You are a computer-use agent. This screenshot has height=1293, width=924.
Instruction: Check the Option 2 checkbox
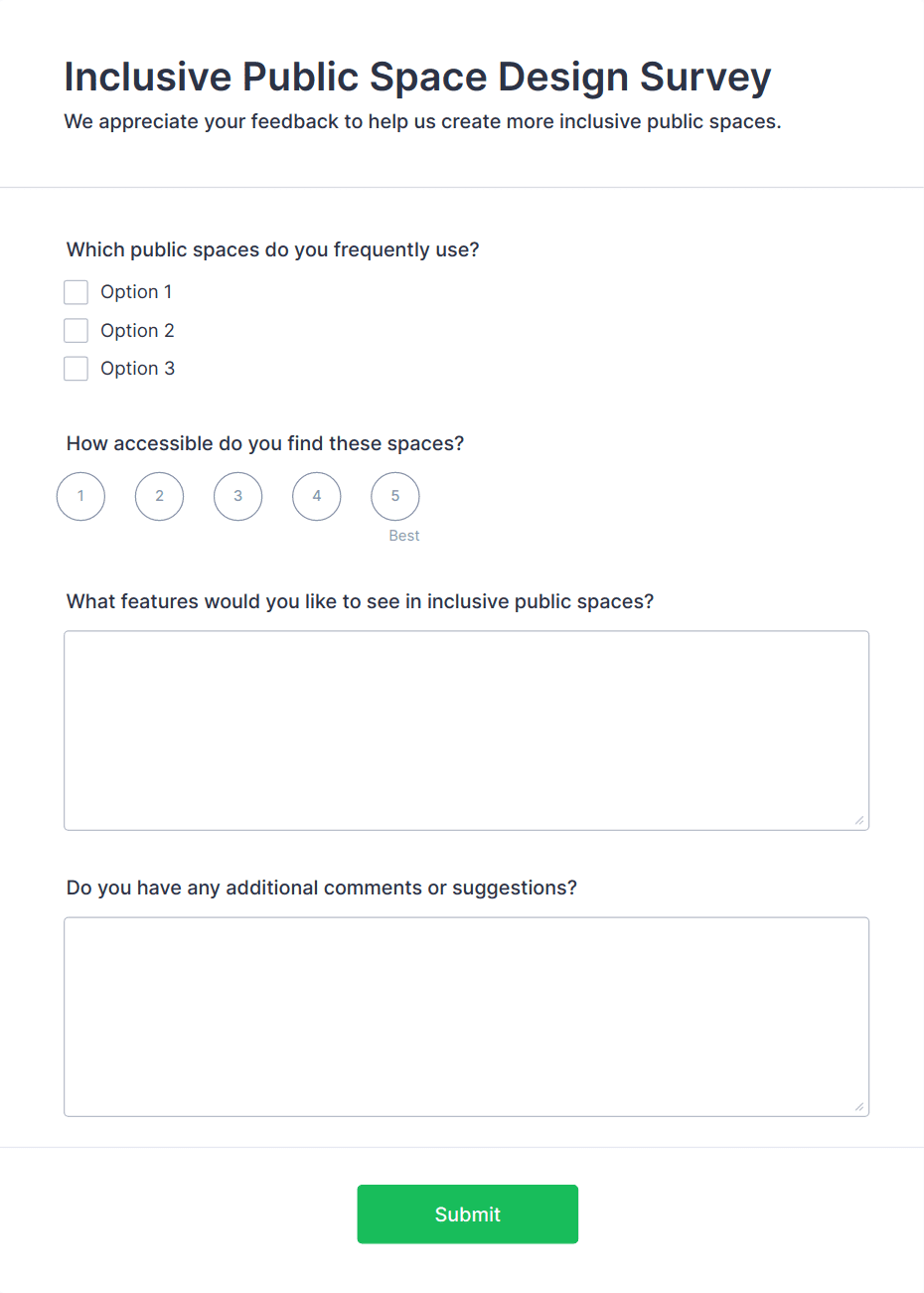[77, 330]
